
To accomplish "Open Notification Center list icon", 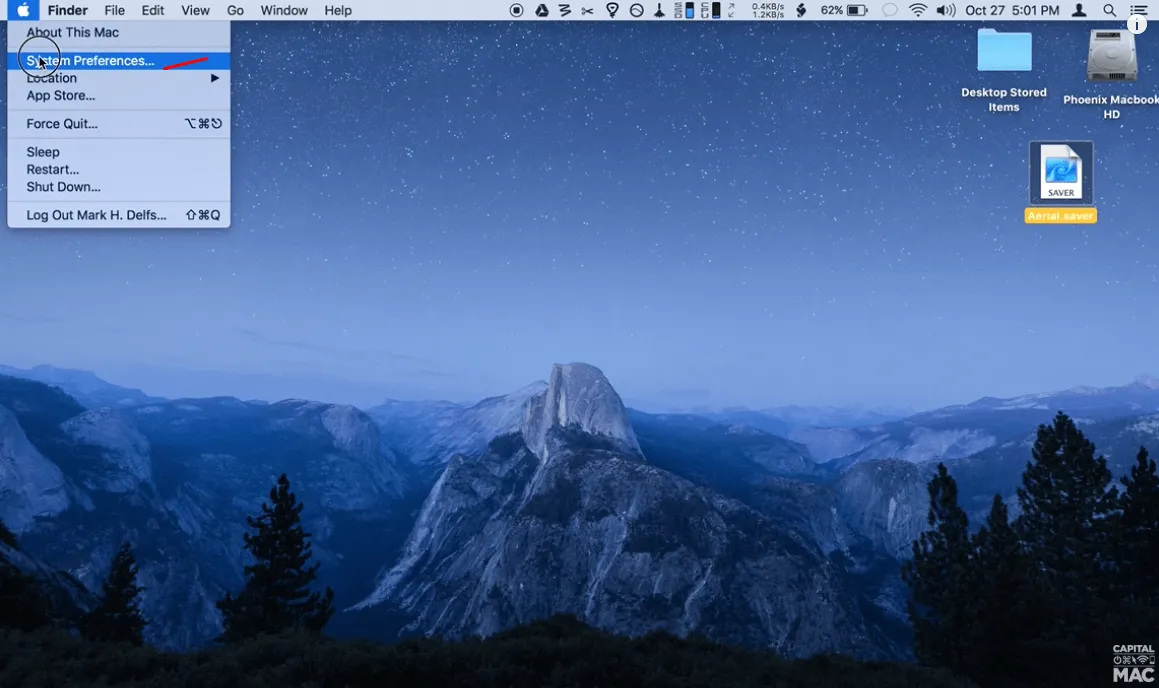I will click(1139, 10).
